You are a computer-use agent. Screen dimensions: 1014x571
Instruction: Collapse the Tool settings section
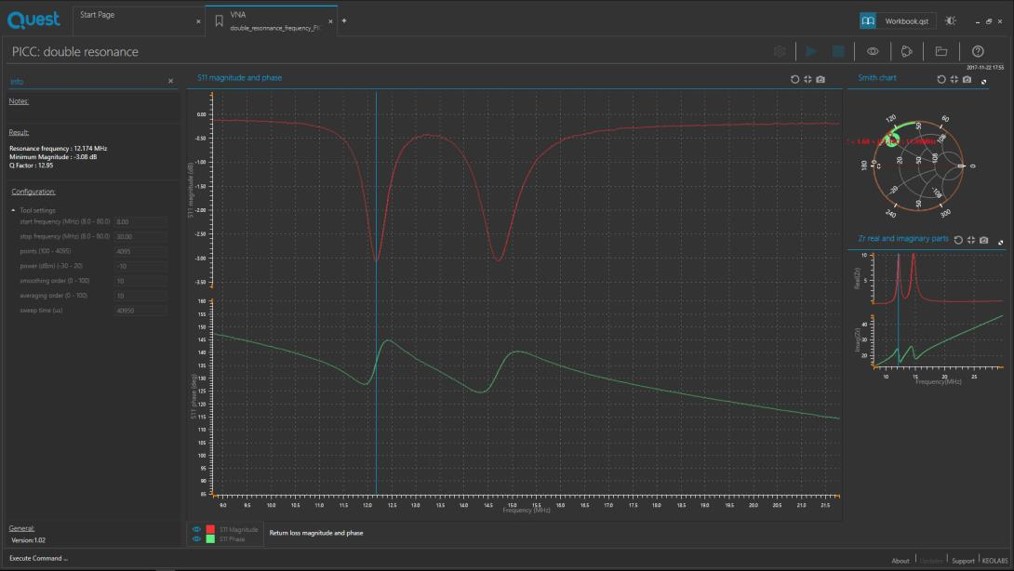(14, 211)
